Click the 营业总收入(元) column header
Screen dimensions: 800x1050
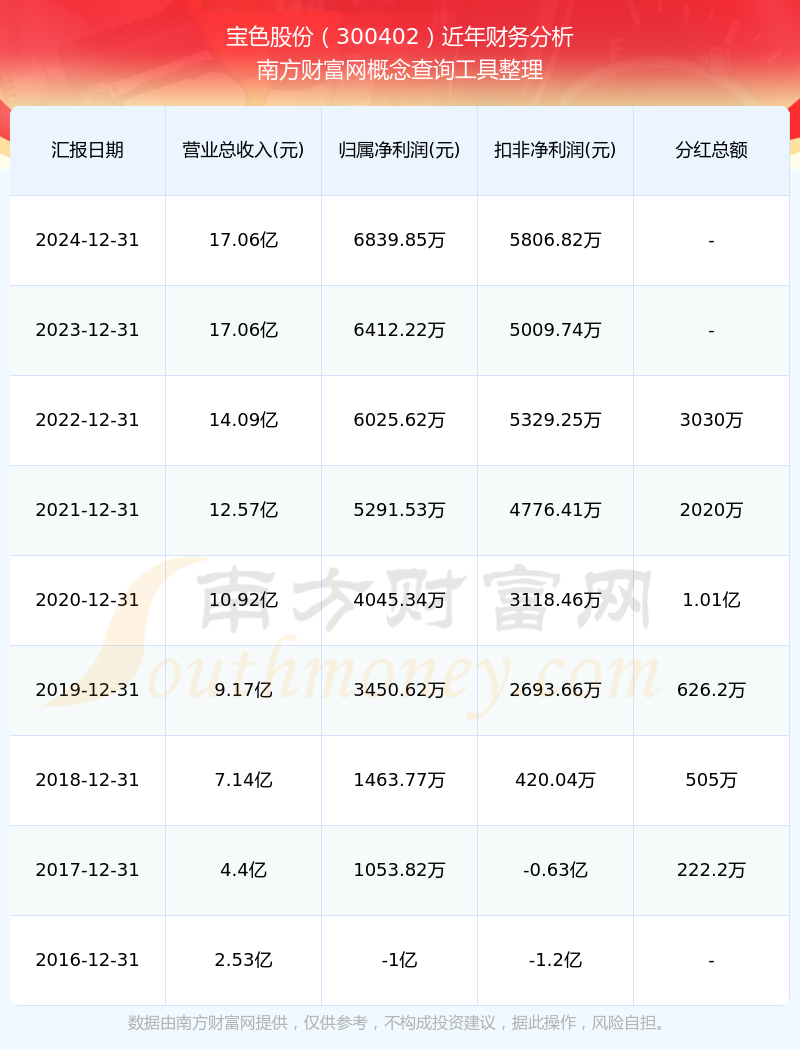(244, 150)
